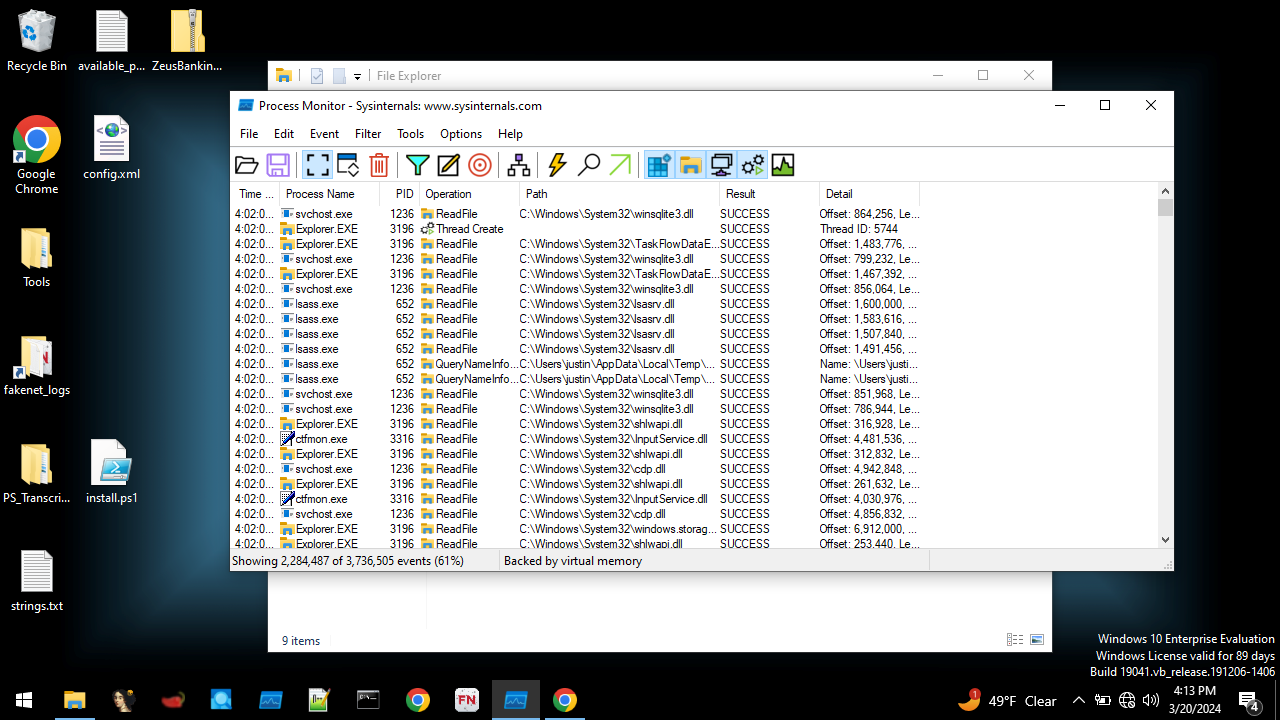Open the Find events search

pos(589,165)
